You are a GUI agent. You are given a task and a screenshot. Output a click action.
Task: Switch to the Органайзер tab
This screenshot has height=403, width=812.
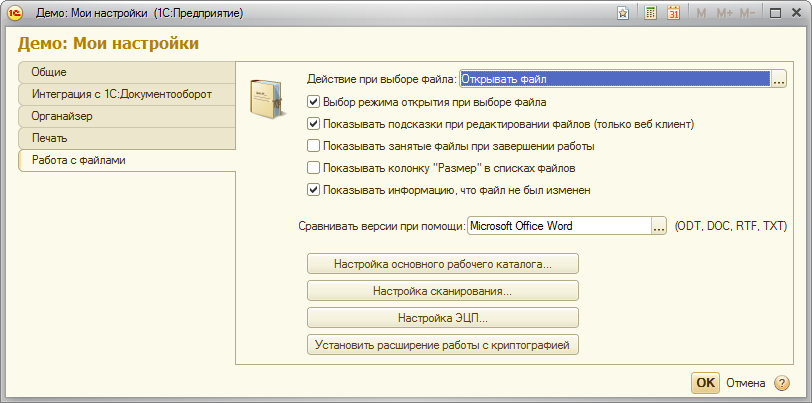pos(126,116)
